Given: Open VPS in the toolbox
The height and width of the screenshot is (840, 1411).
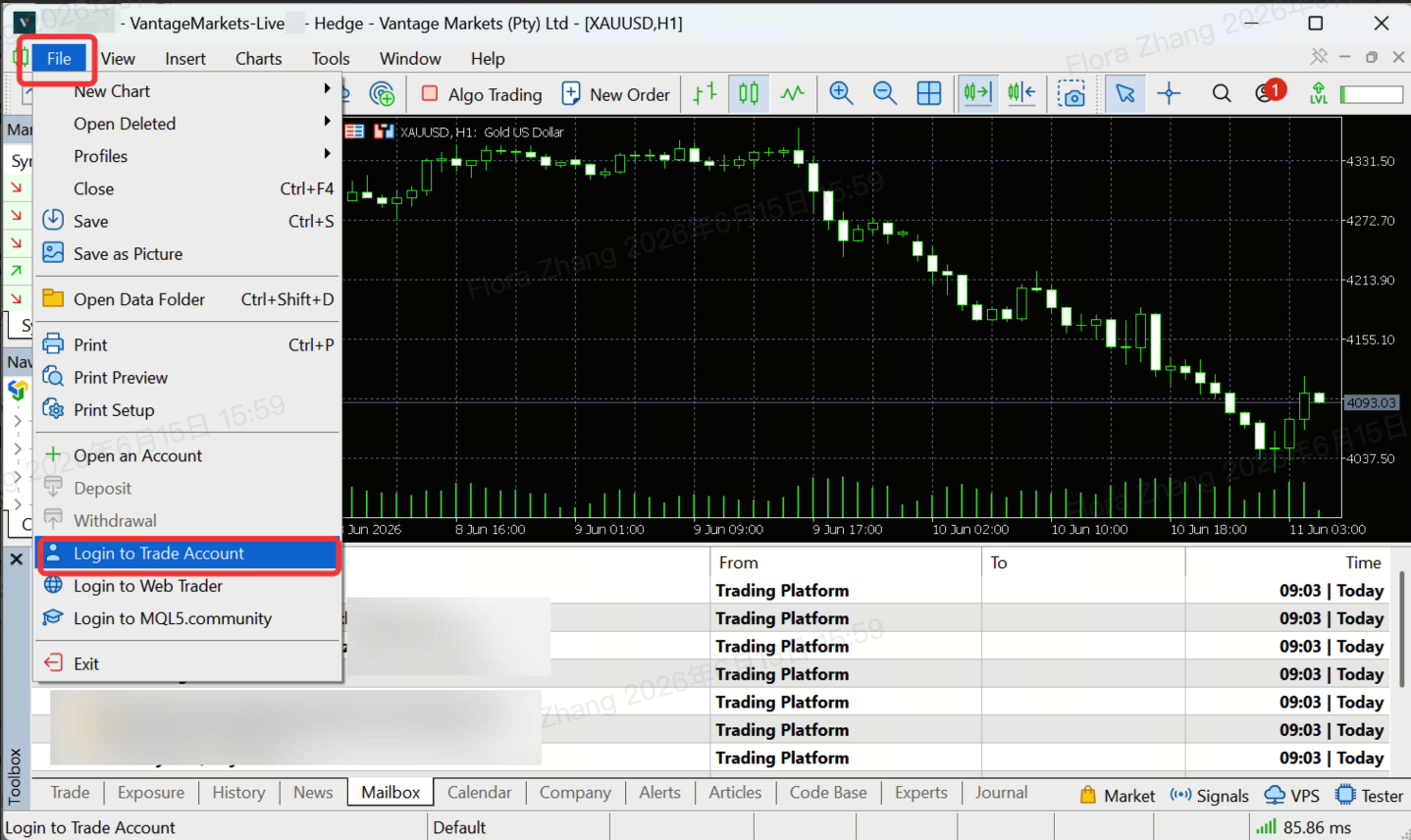Looking at the screenshot, I should click(x=1291, y=796).
